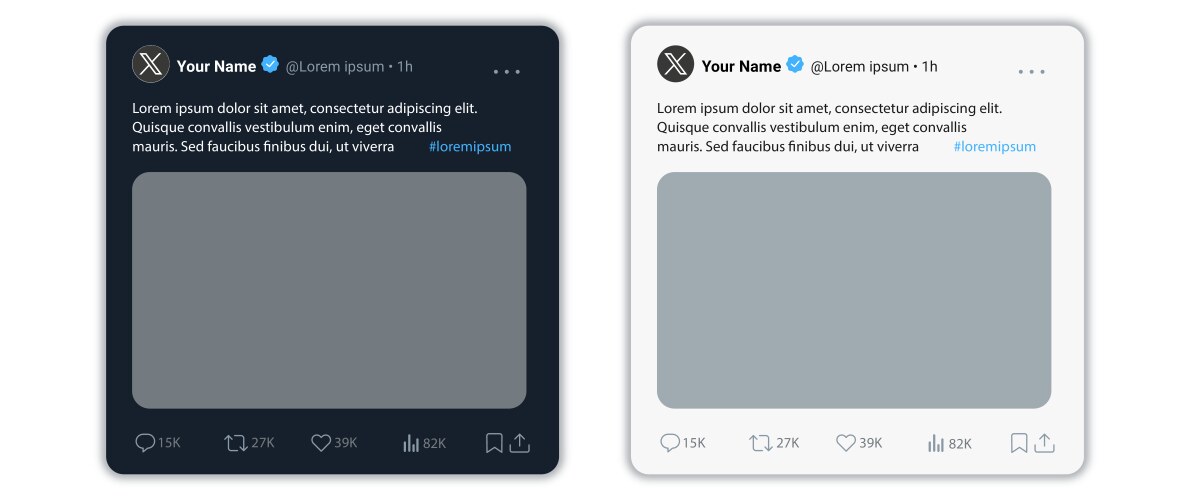This screenshot has height=500, width=1200.
Task: Open the media placeholder in dark post
Action: pyautogui.click(x=329, y=290)
